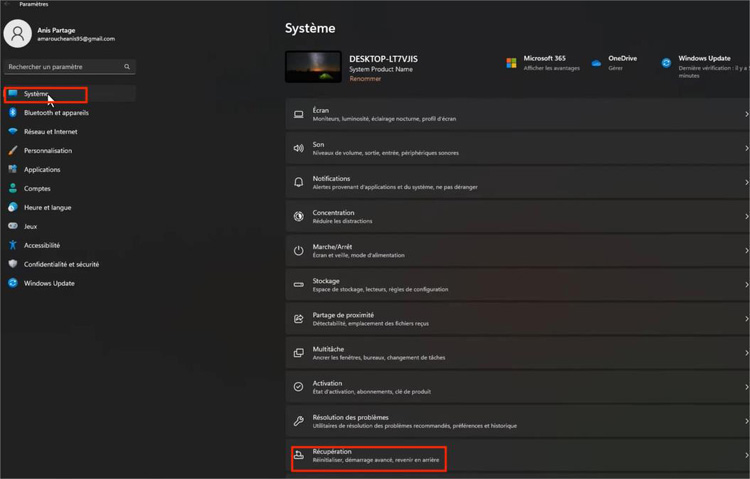This screenshot has width=750, height=479.
Task: Go to Personnalisation settings
Action: tap(70, 150)
